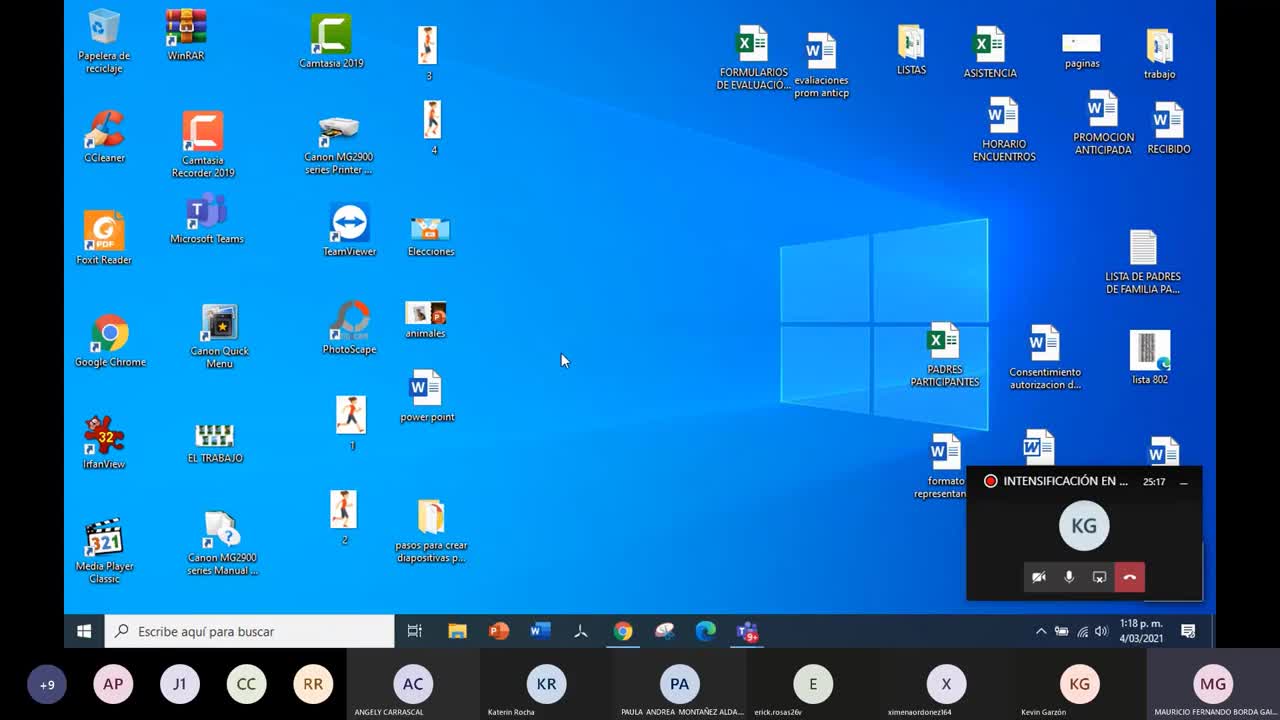Select the RECIBIDO Word document
Viewport: 1280px width, 720px height.
(x=1168, y=128)
